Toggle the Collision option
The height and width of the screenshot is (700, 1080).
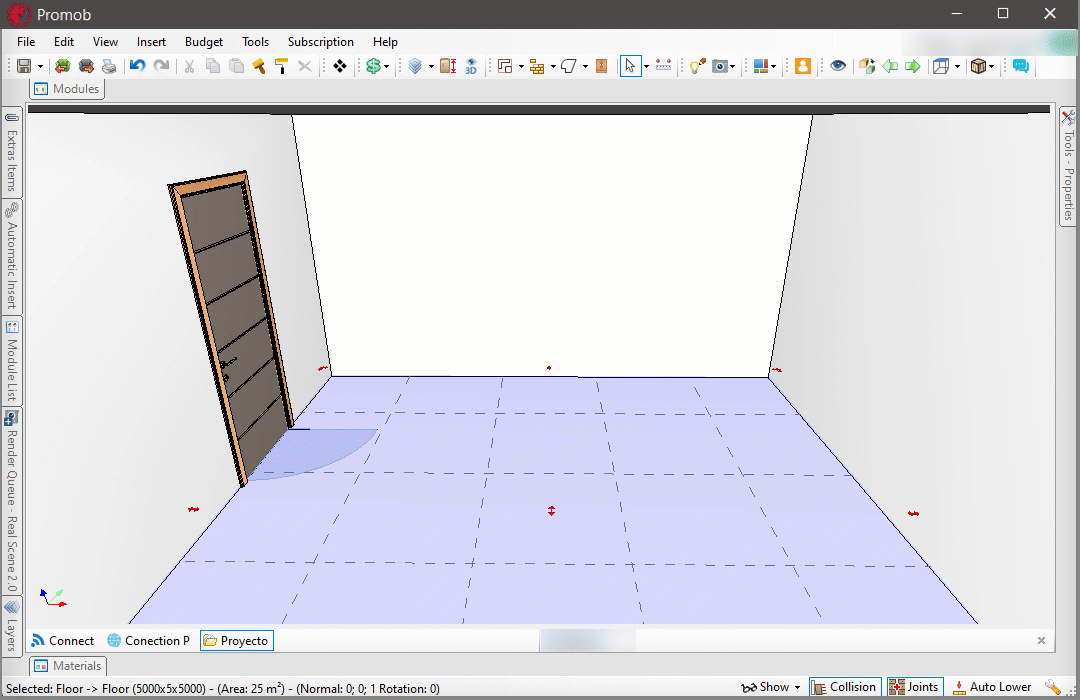point(845,687)
